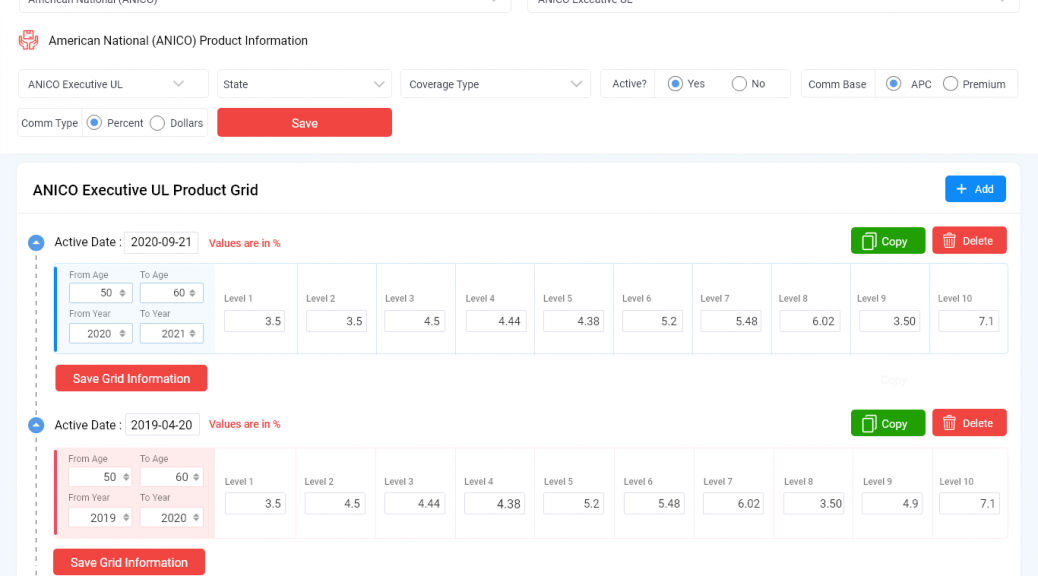
Task: Edit Level 8 value 6.02 in 2020-09-21 grid
Action: pos(810,321)
